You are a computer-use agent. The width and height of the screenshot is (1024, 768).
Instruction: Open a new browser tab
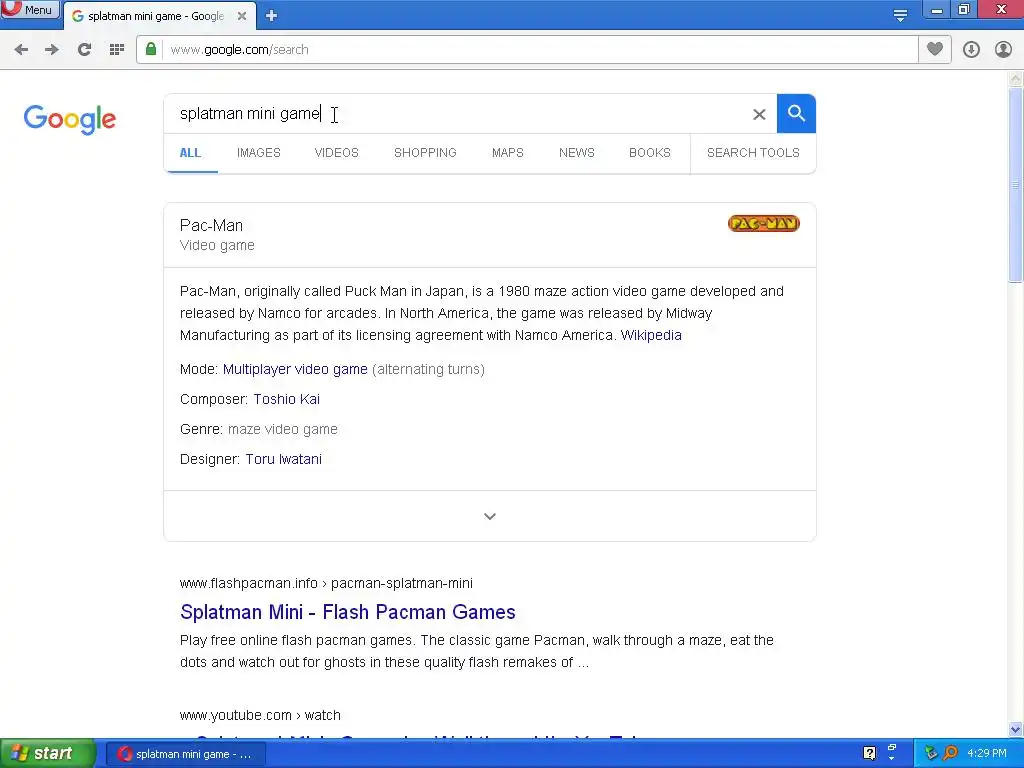[x=272, y=16]
